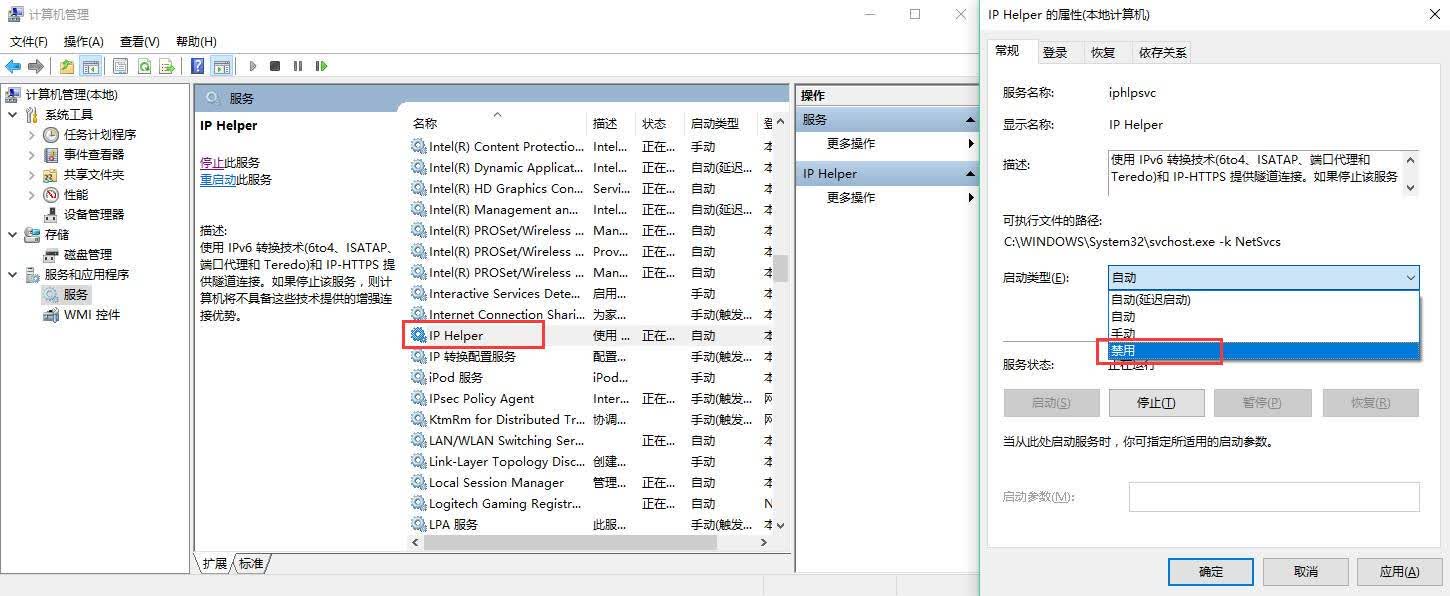The width and height of the screenshot is (1450, 596).
Task: Click the Restart Service toolbar icon
Action: tap(321, 66)
